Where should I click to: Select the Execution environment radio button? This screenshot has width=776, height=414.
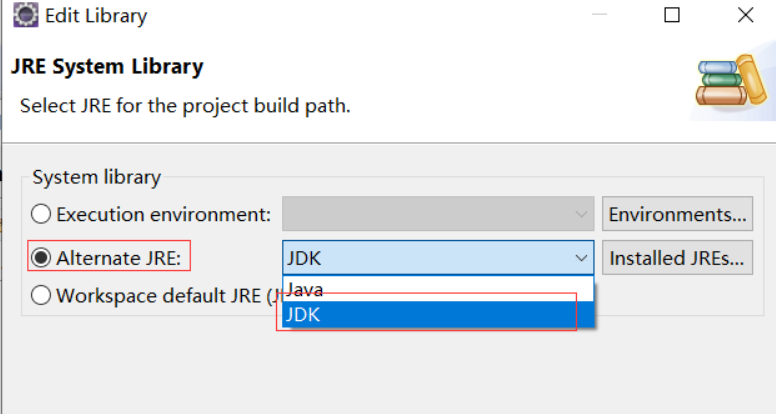pyautogui.click(x=41, y=214)
